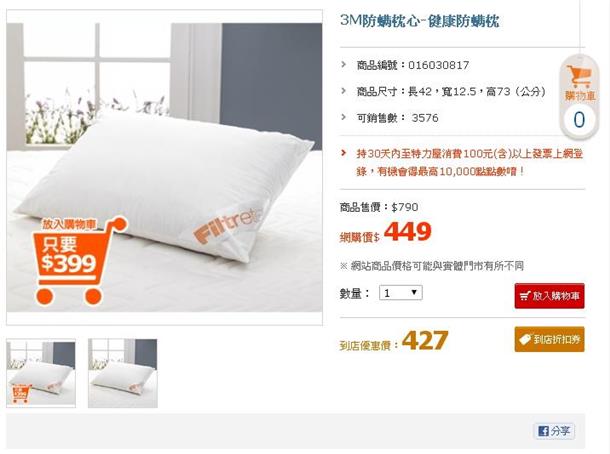610x454 pixels.
Task: Click the orange $399 cart promo badge
Action: (77, 261)
